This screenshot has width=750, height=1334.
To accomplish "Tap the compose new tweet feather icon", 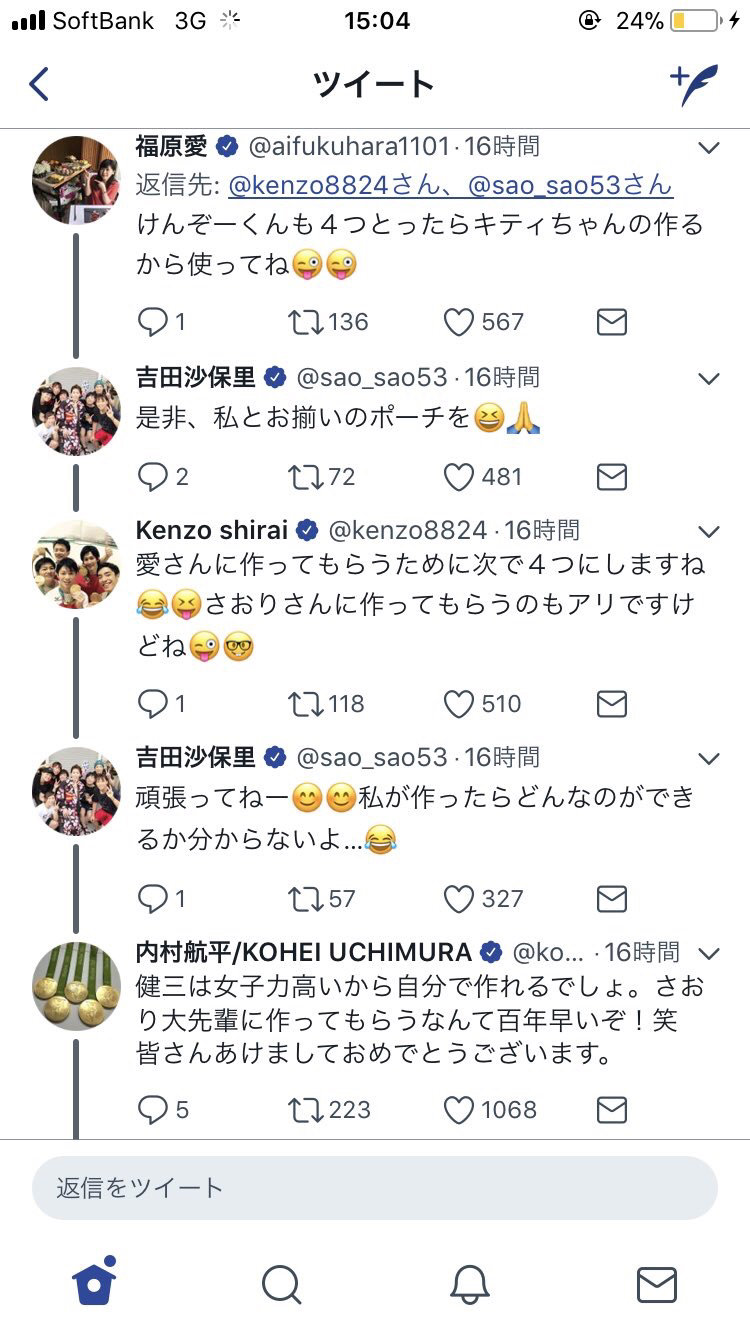I will [x=693, y=85].
